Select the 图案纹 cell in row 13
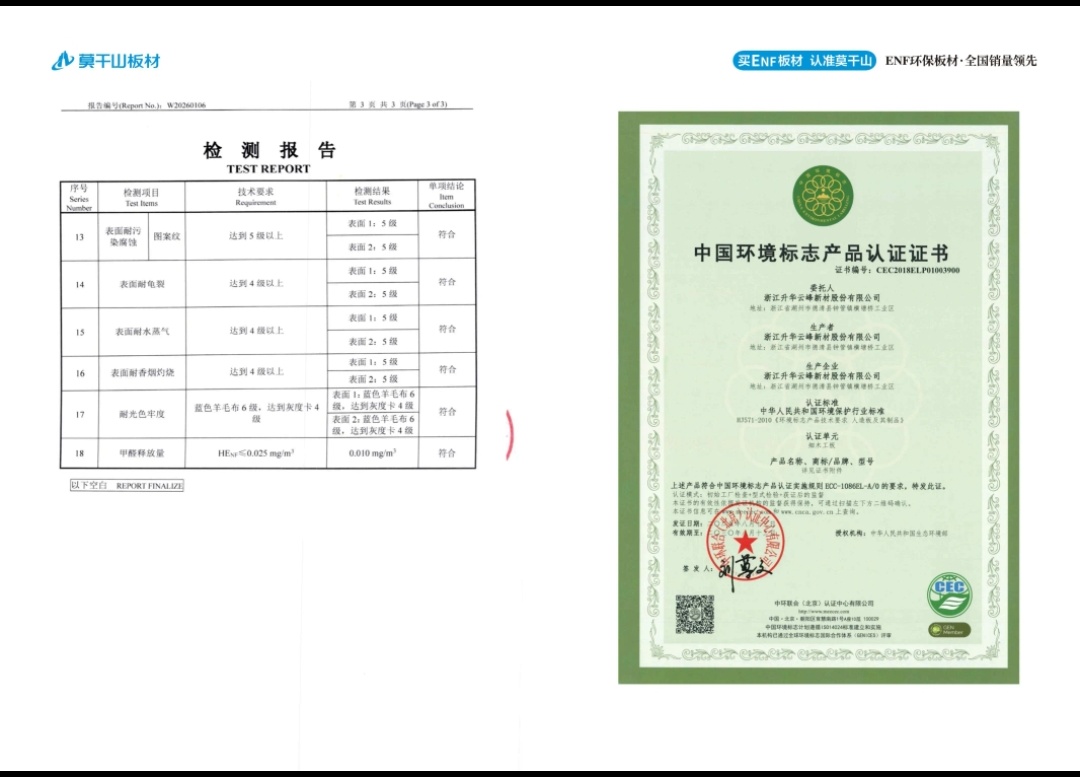The height and width of the screenshot is (777, 1080). [167, 236]
